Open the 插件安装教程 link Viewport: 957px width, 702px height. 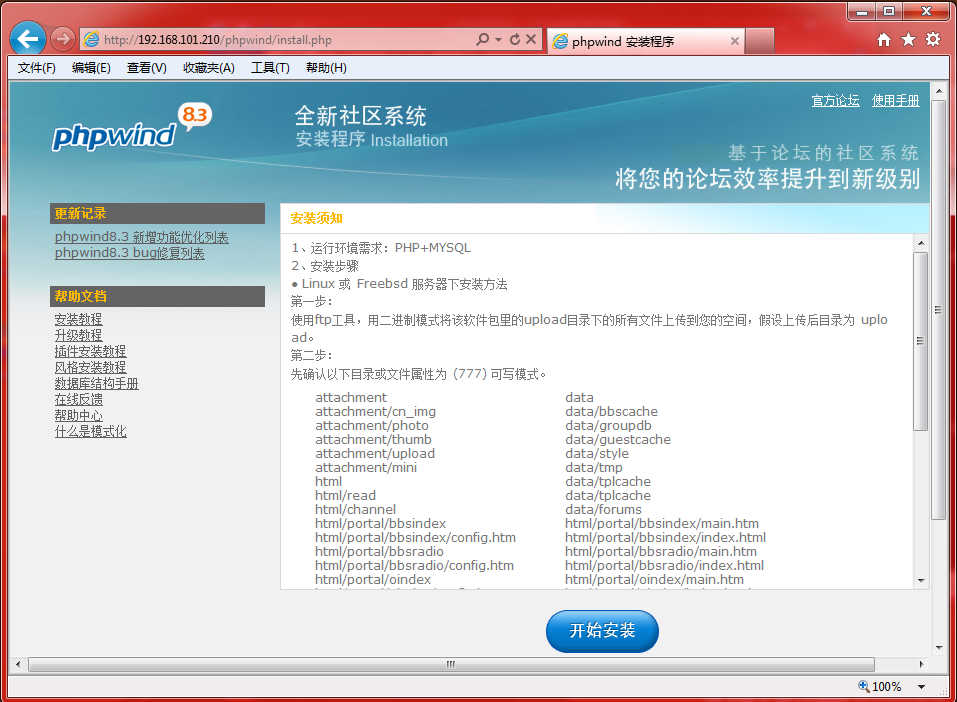(90, 351)
